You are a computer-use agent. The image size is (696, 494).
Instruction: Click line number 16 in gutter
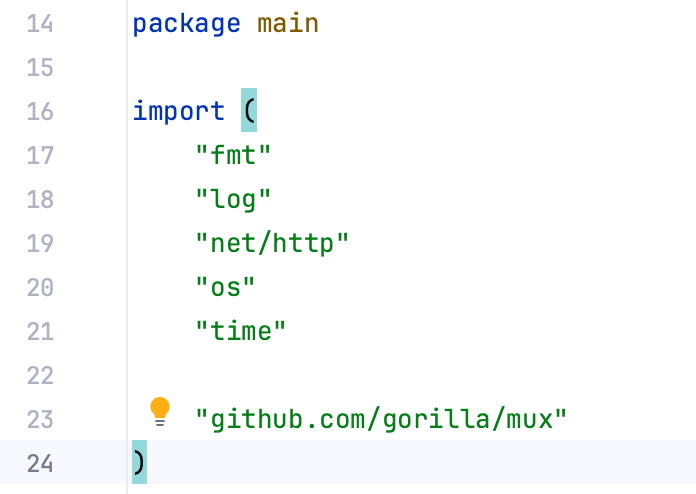tap(40, 111)
